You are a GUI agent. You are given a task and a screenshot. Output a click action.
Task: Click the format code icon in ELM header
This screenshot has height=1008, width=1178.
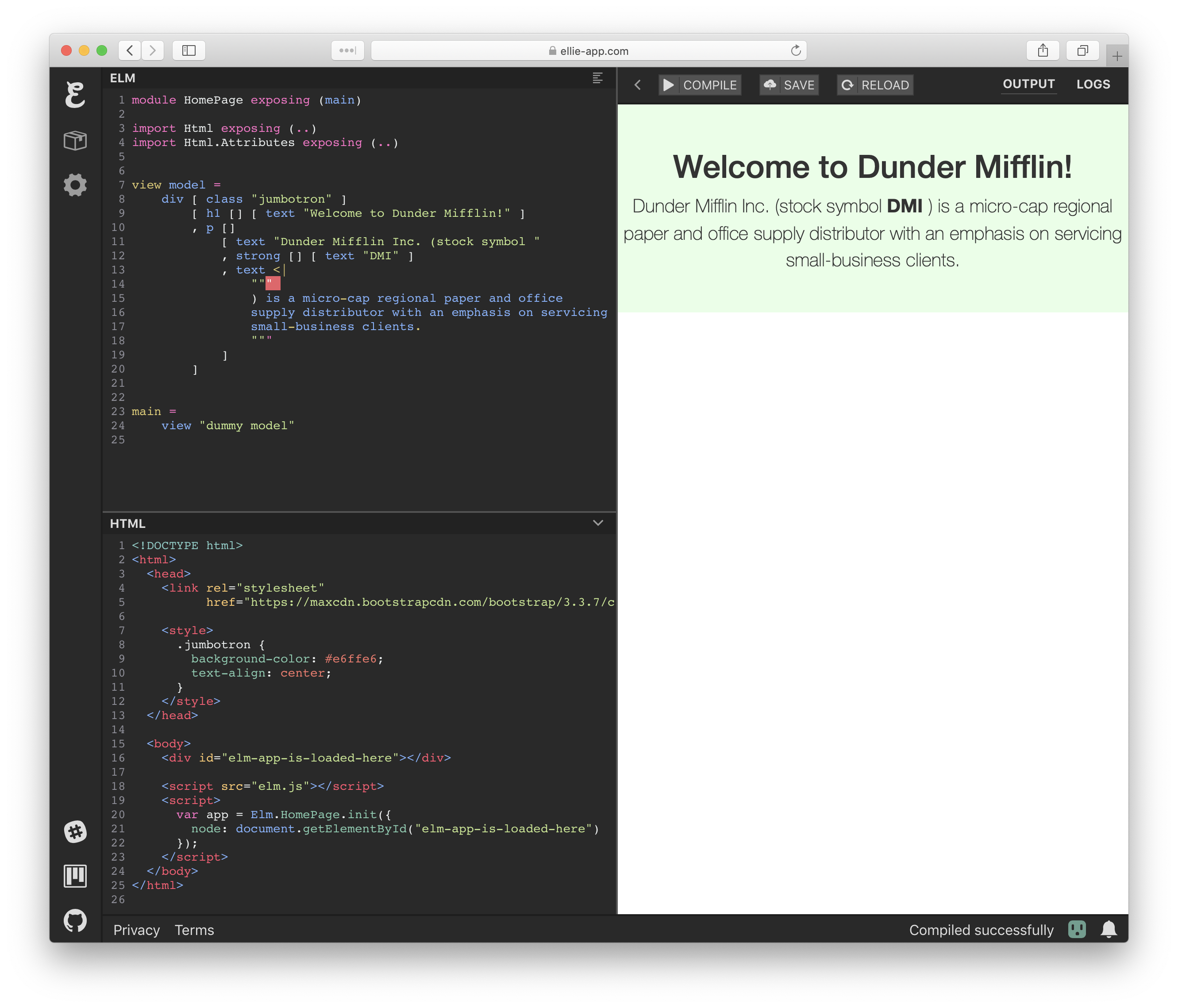tap(597, 78)
